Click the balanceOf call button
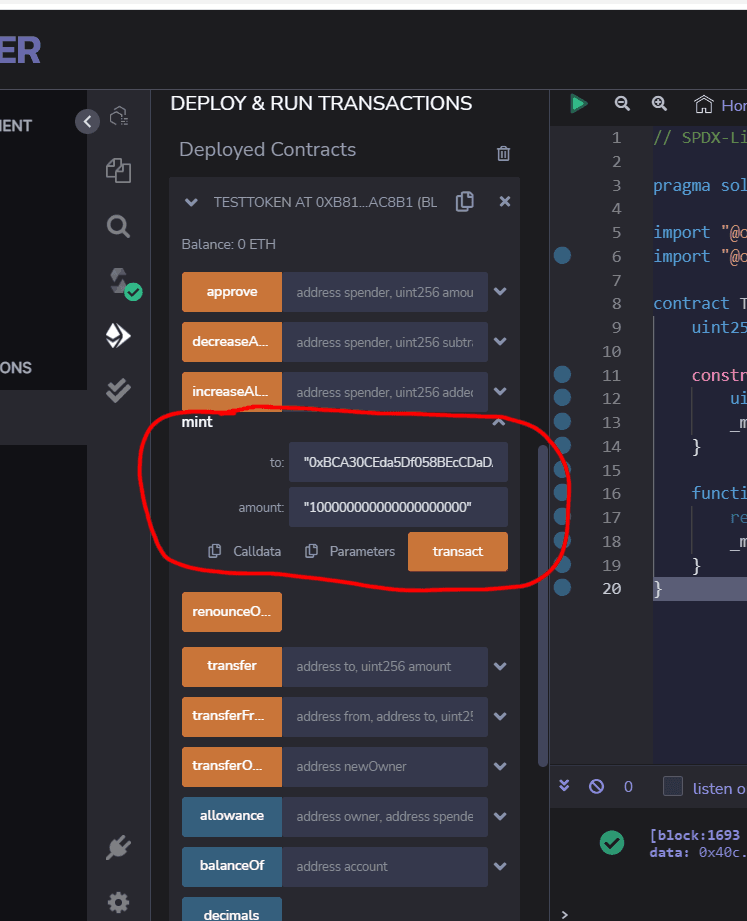 (232, 866)
